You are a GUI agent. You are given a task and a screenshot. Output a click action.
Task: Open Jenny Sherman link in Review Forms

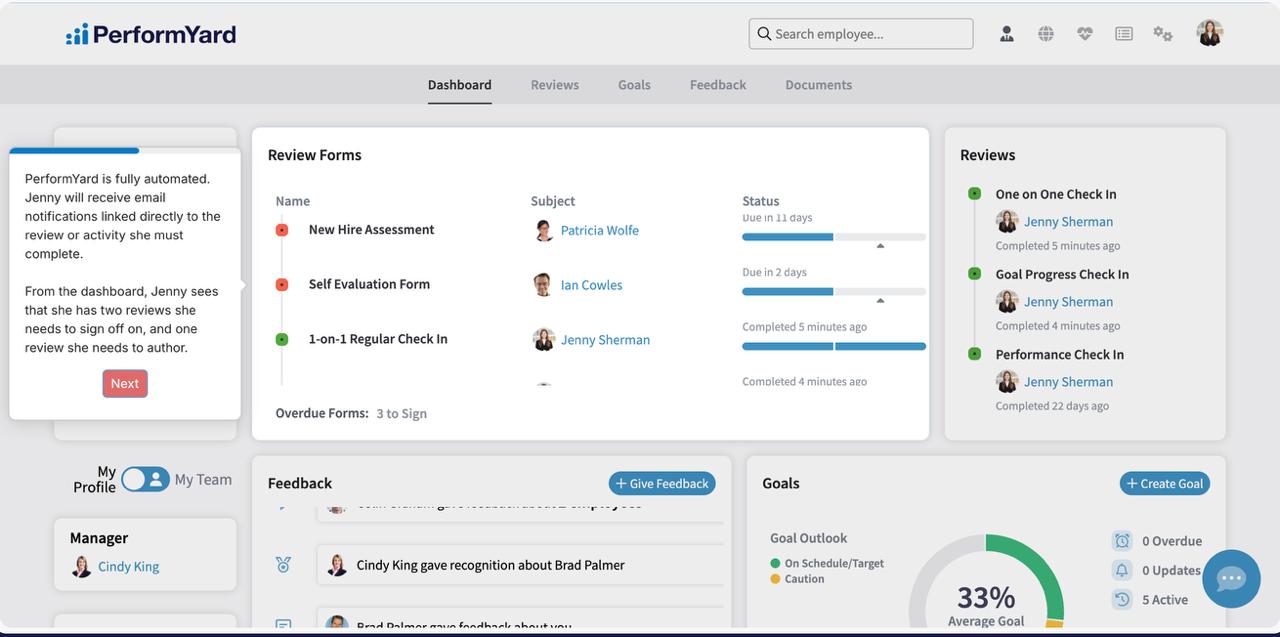[x=605, y=340]
